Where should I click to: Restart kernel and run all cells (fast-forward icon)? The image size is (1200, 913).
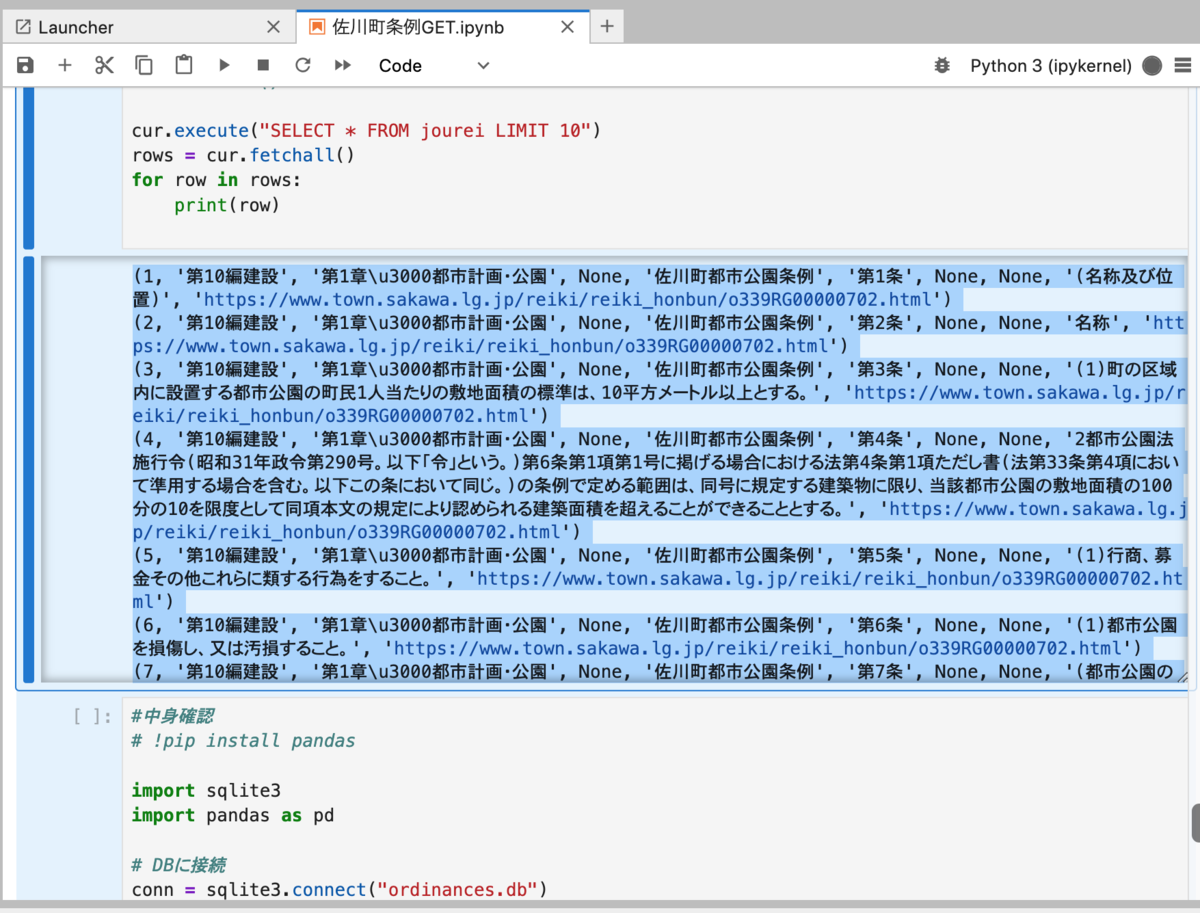point(343,65)
